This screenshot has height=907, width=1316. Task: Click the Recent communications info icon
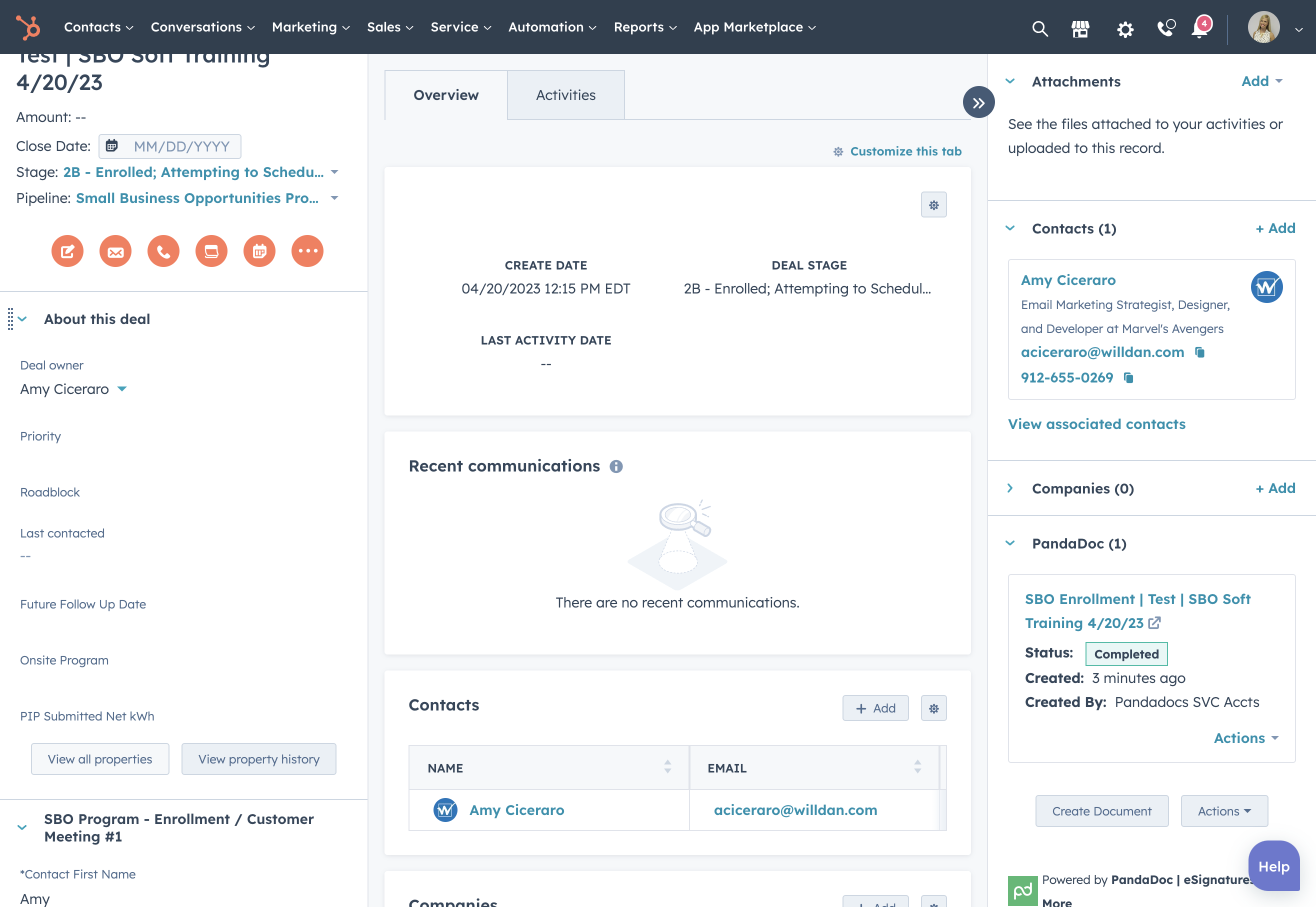click(616, 466)
